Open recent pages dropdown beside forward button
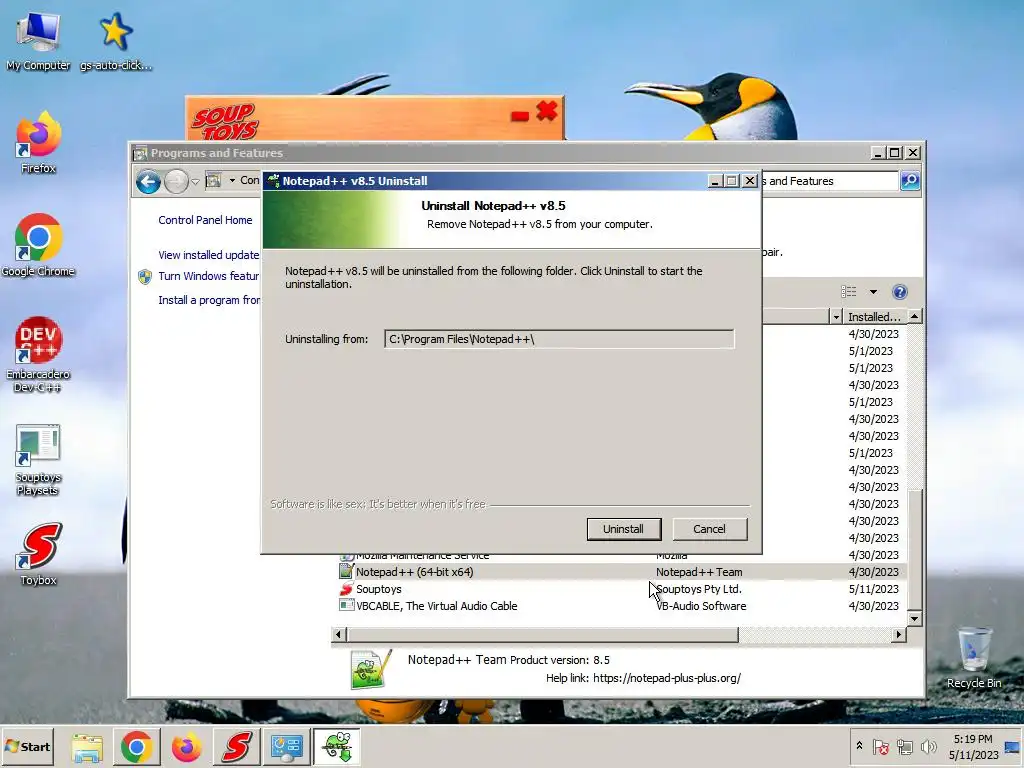Image resolution: width=1024 pixels, height=768 pixels. pyautogui.click(x=195, y=182)
